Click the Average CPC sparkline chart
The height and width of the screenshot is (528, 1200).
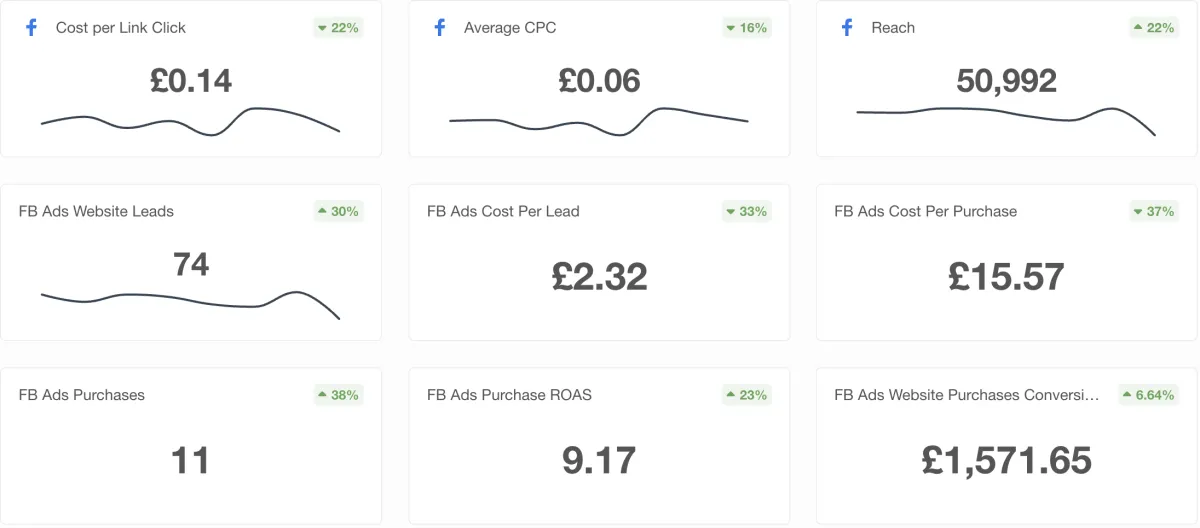tap(599, 122)
